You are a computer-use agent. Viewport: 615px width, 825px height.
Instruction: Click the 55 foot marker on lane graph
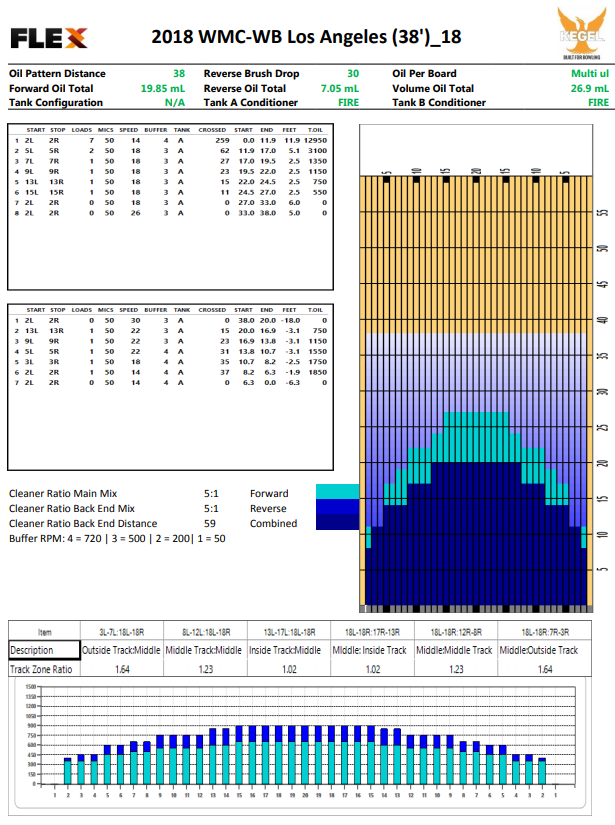pos(603,213)
